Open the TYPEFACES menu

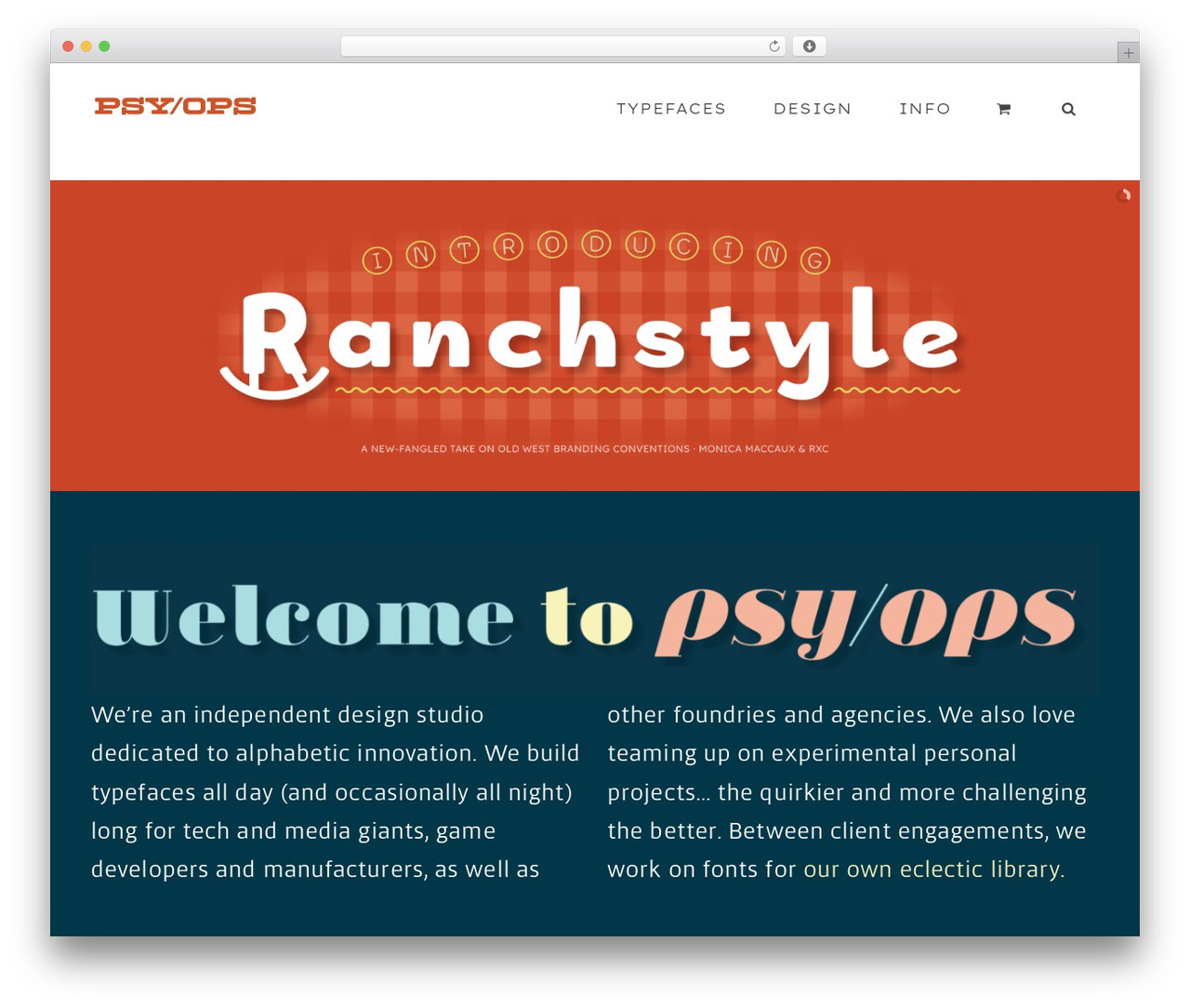671,109
